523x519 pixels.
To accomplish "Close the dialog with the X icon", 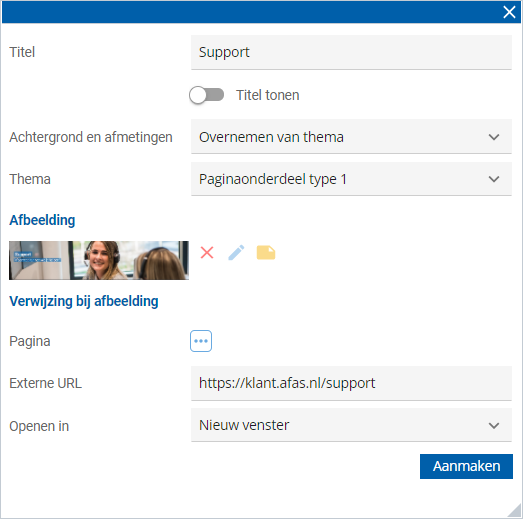I will click(509, 12).
